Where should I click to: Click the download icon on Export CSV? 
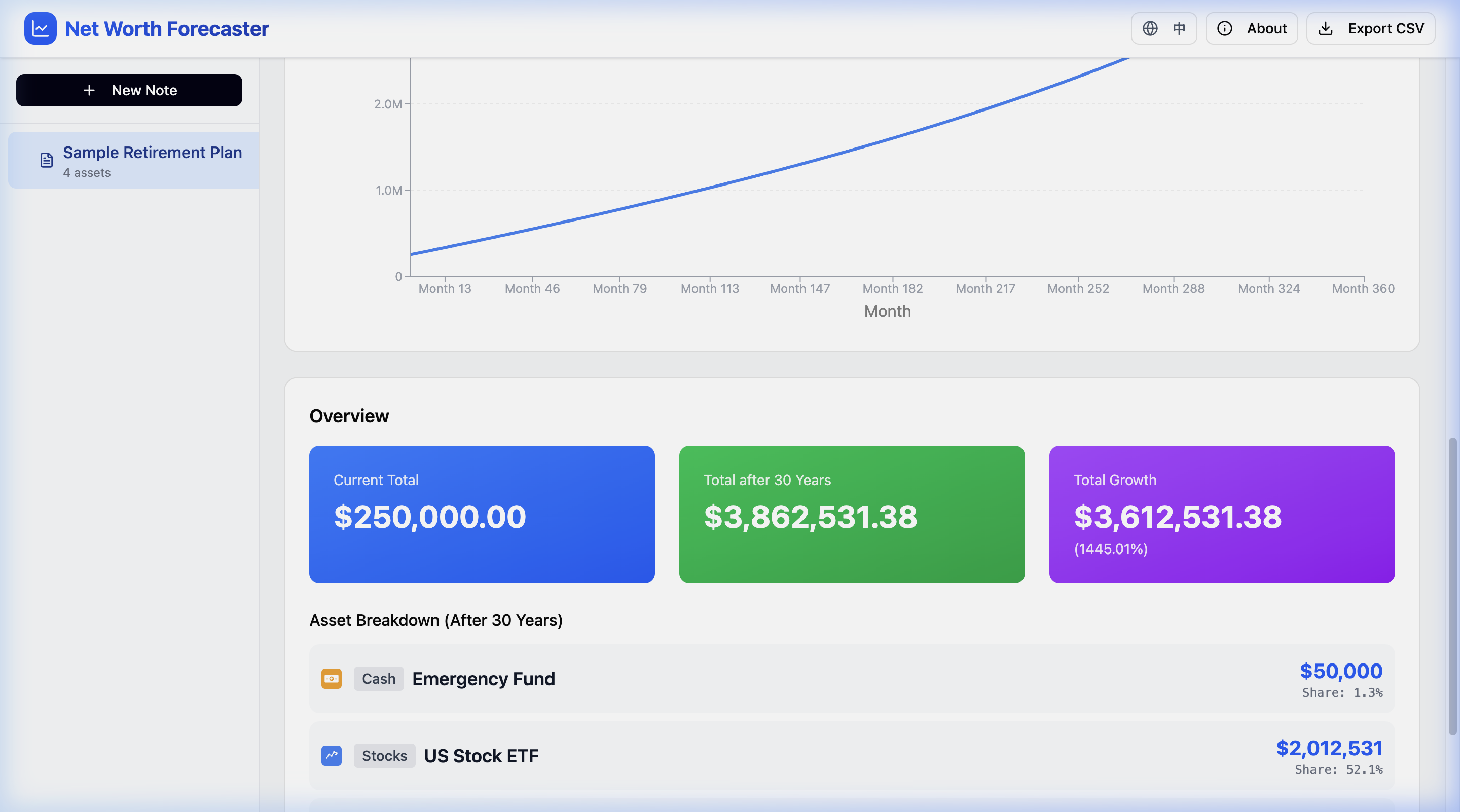(1326, 28)
